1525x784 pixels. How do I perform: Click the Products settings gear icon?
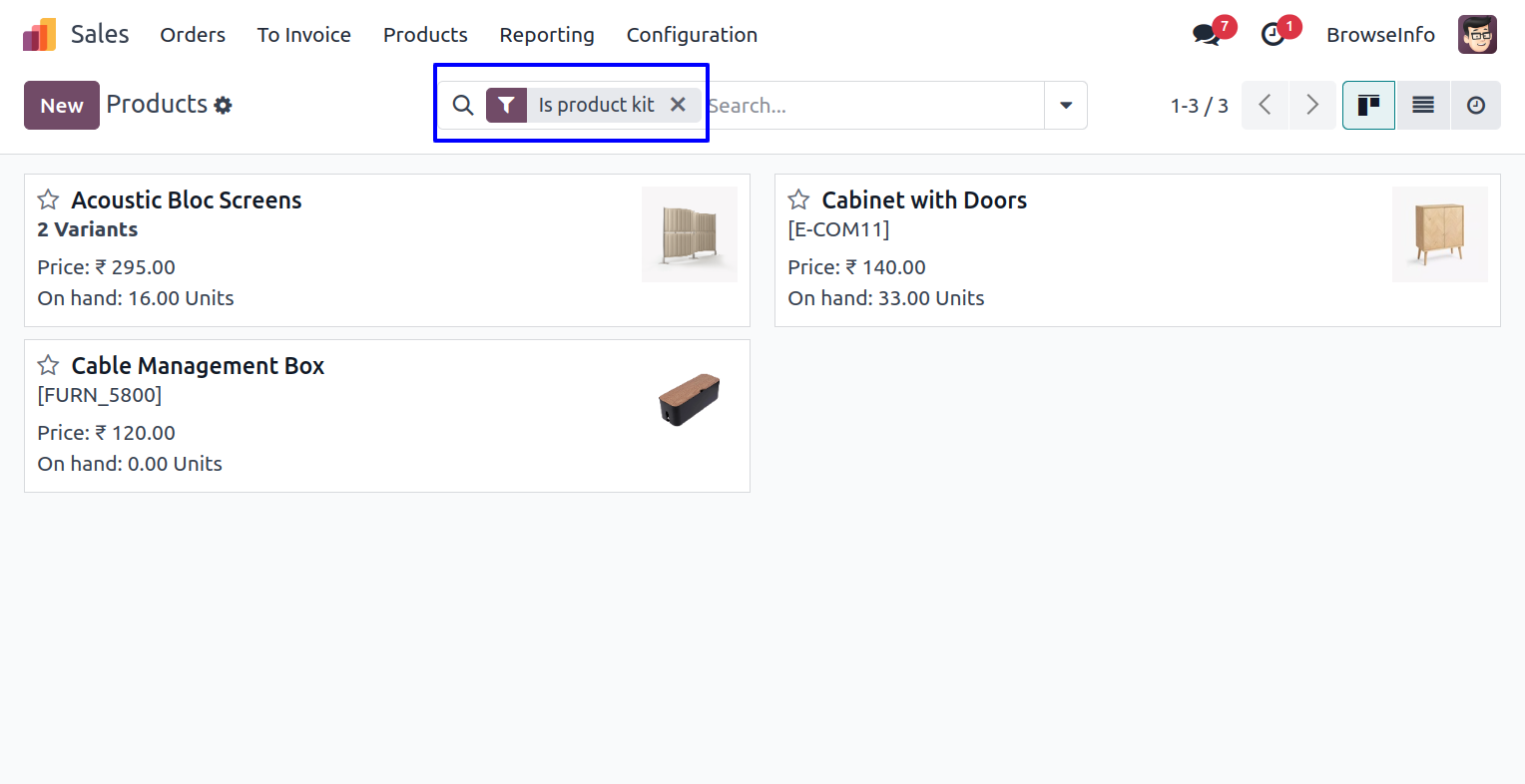coord(224,106)
